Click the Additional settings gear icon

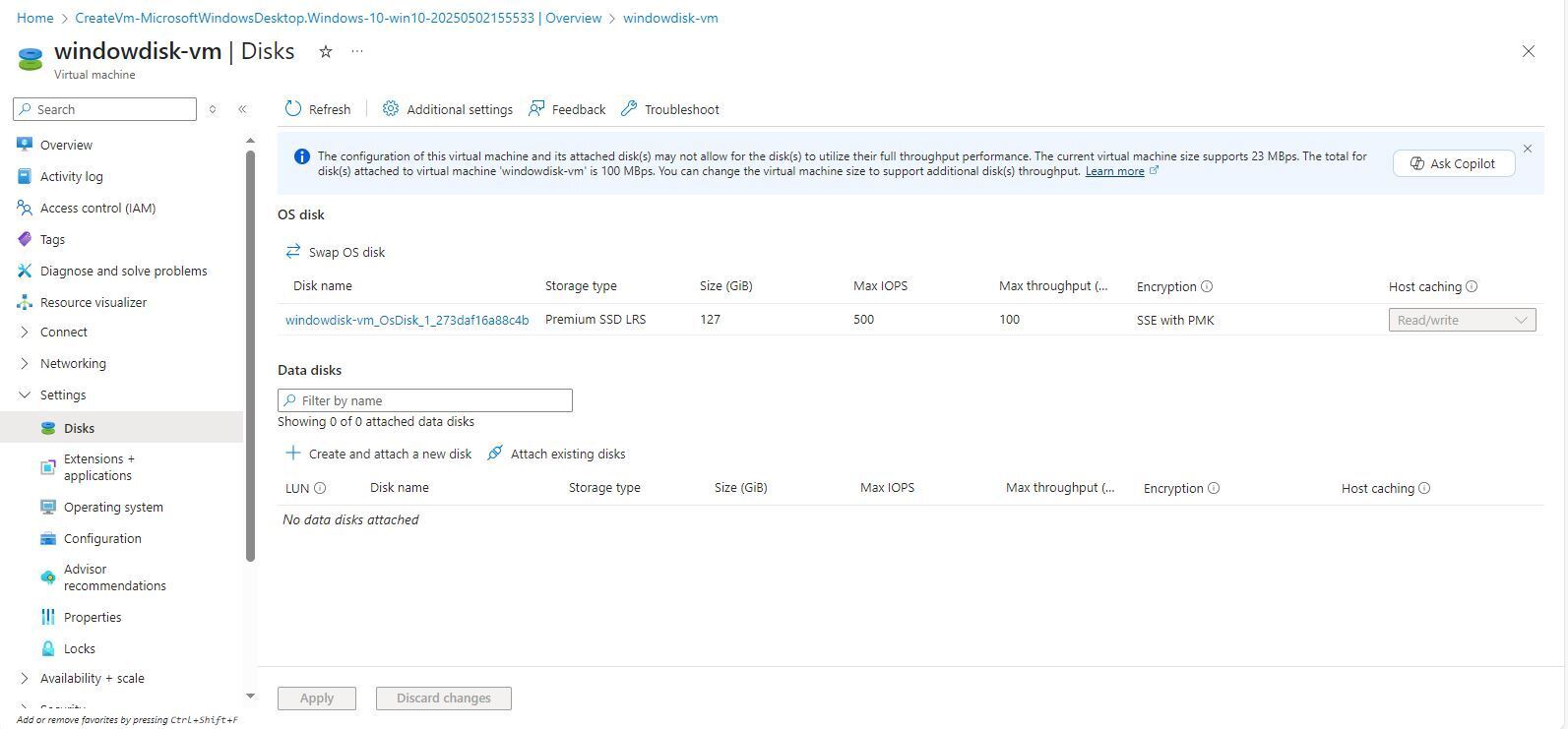391,109
